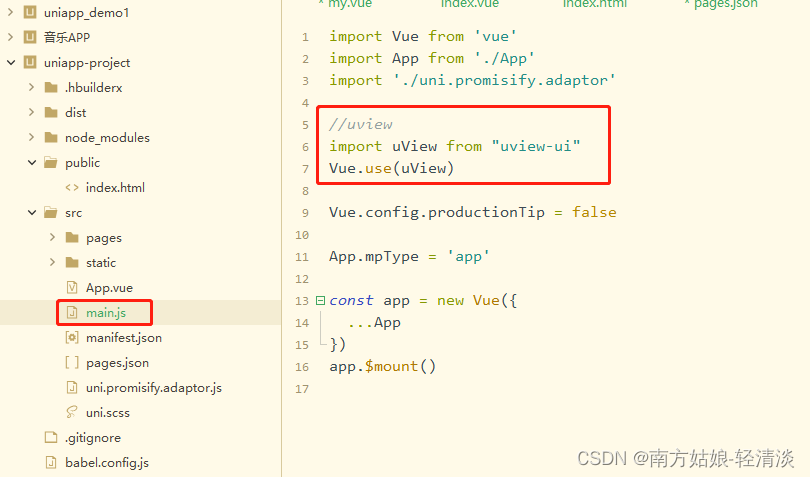Click the 音乐APP project icon

tap(30, 37)
